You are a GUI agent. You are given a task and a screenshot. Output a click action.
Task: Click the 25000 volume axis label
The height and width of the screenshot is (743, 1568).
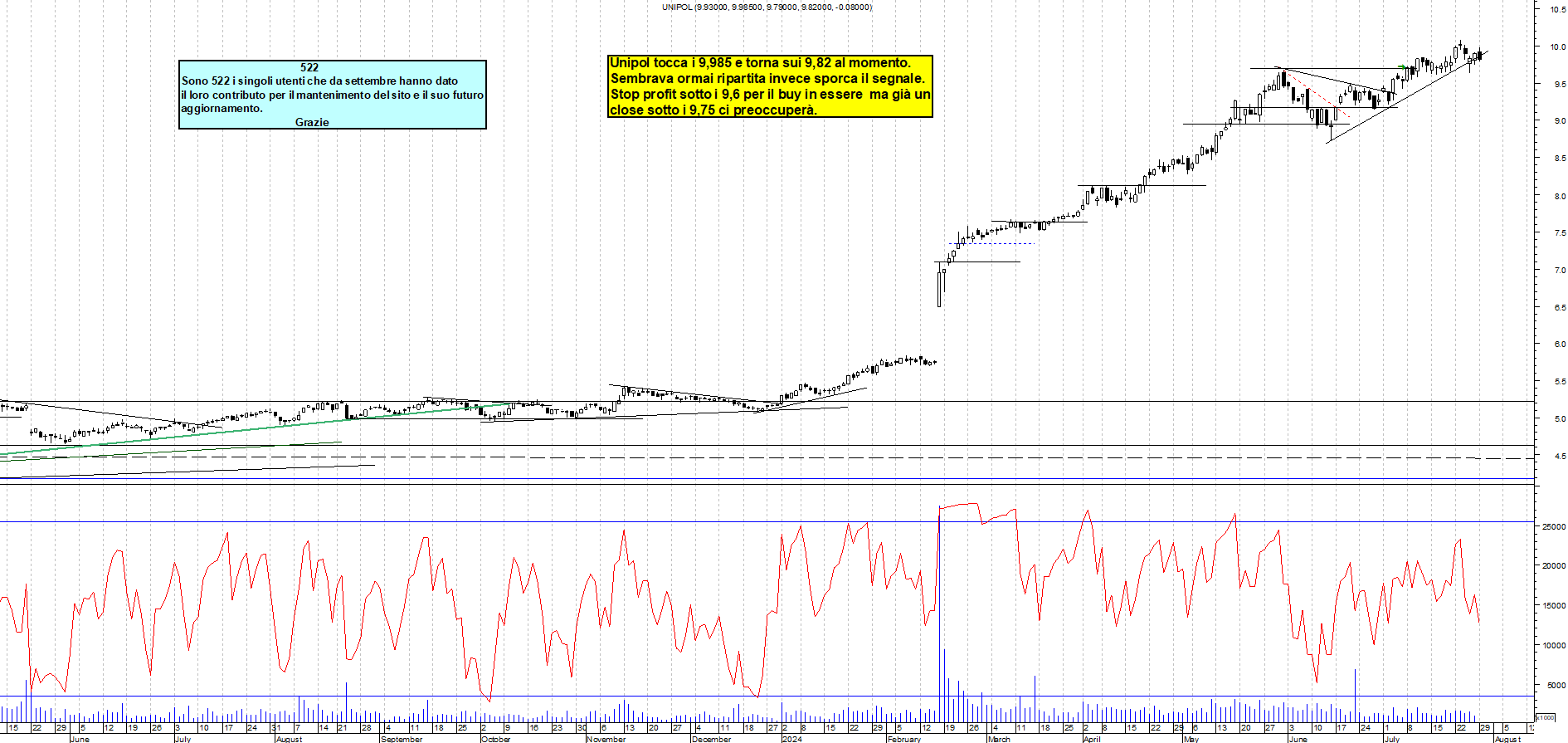[1554, 527]
